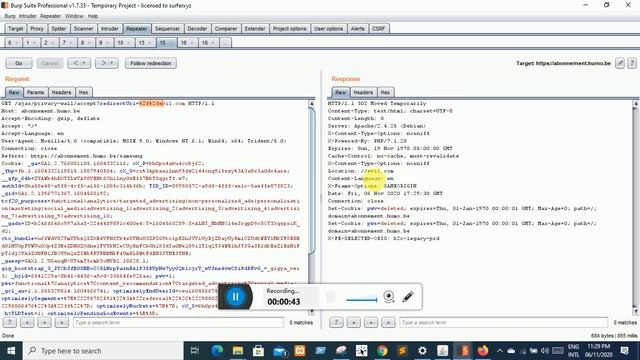Show hidden system tray icons
Screen dimensions: 640x360
[500, 351]
